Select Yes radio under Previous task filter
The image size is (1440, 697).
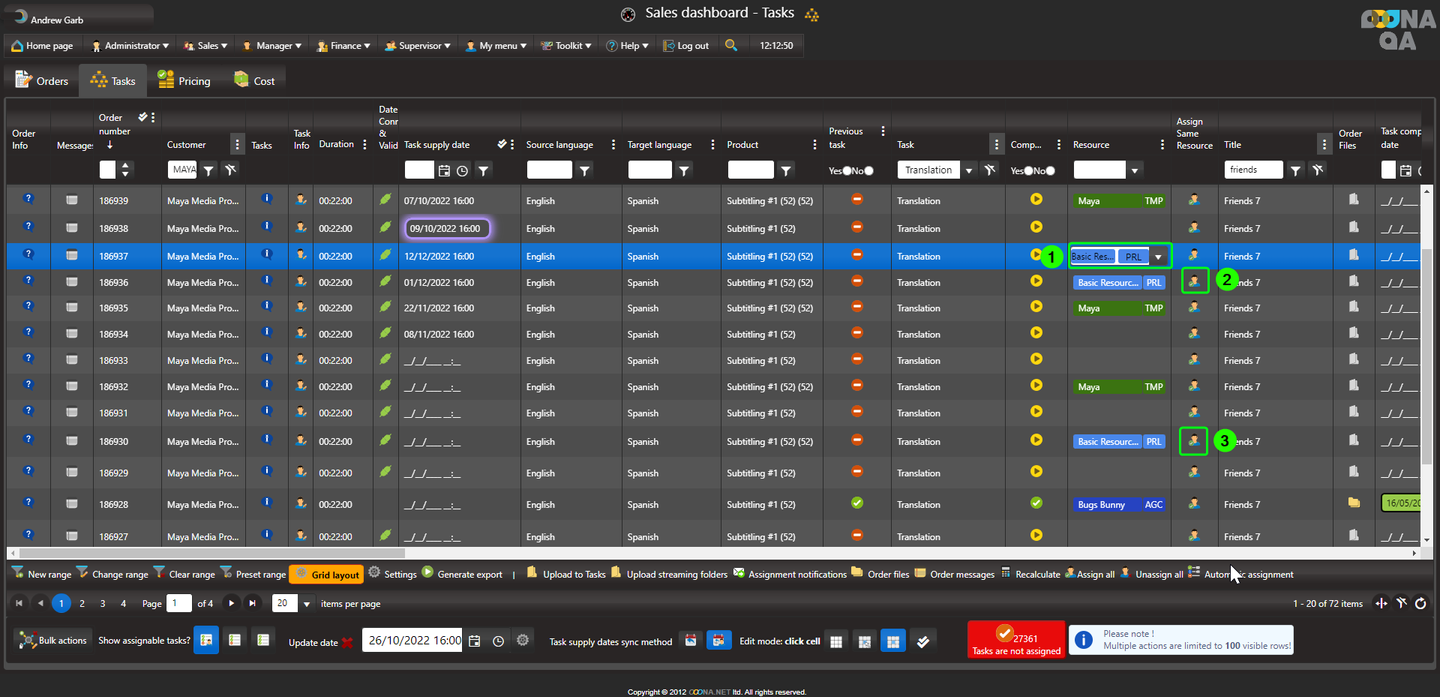pyautogui.click(x=847, y=171)
